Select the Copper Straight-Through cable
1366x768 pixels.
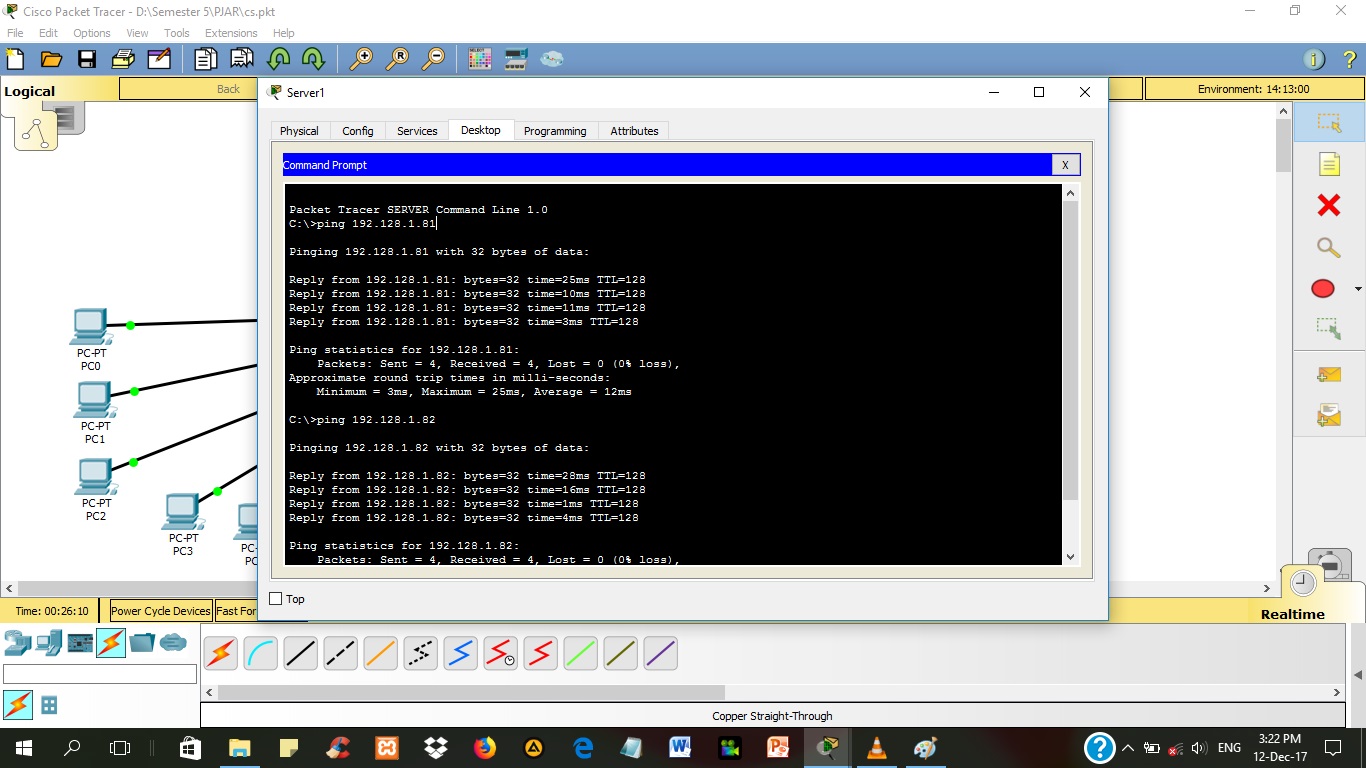(x=300, y=653)
